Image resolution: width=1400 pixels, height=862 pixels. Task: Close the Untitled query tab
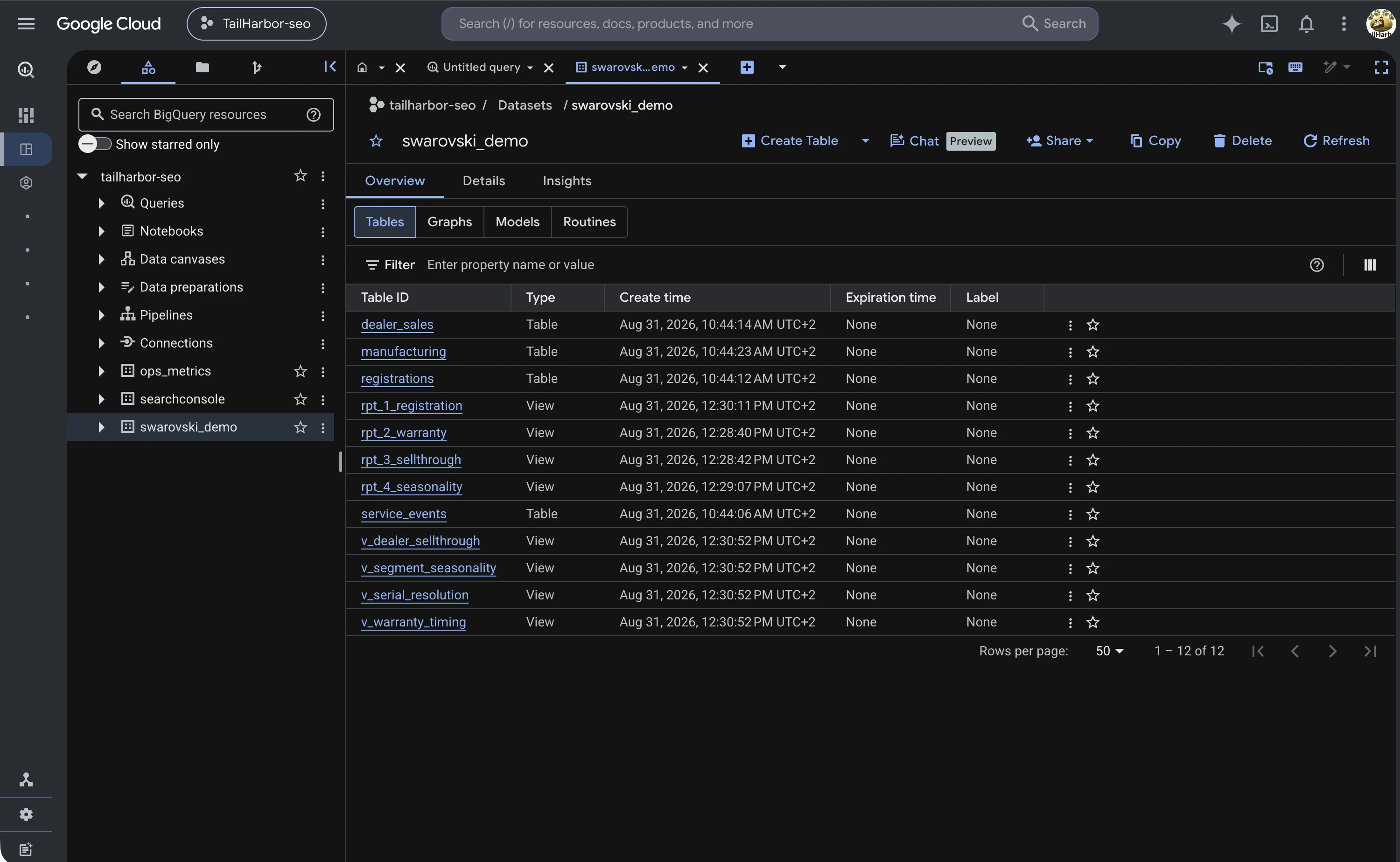pyautogui.click(x=549, y=68)
